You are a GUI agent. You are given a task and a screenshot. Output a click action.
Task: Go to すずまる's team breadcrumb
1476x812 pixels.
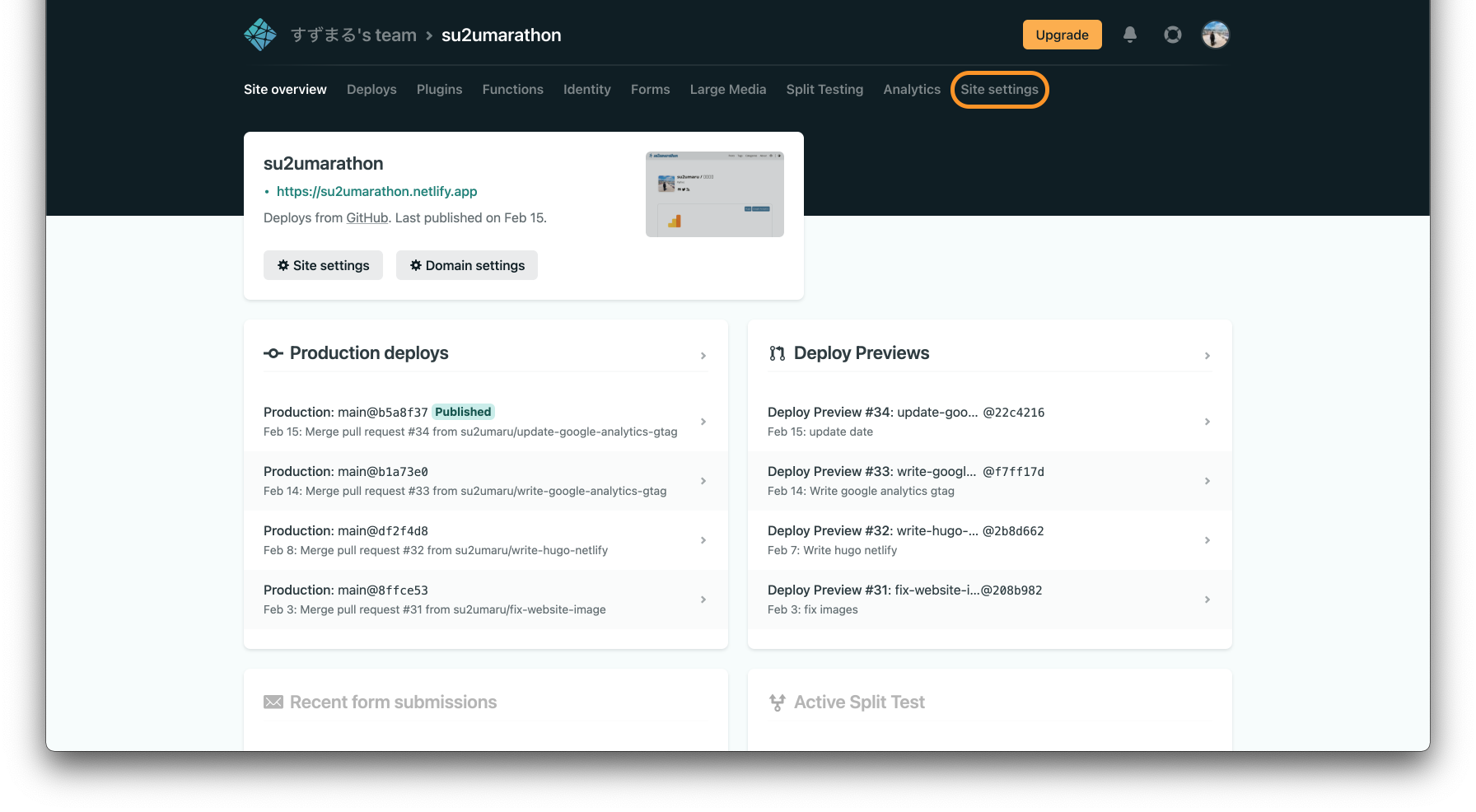[x=354, y=35]
